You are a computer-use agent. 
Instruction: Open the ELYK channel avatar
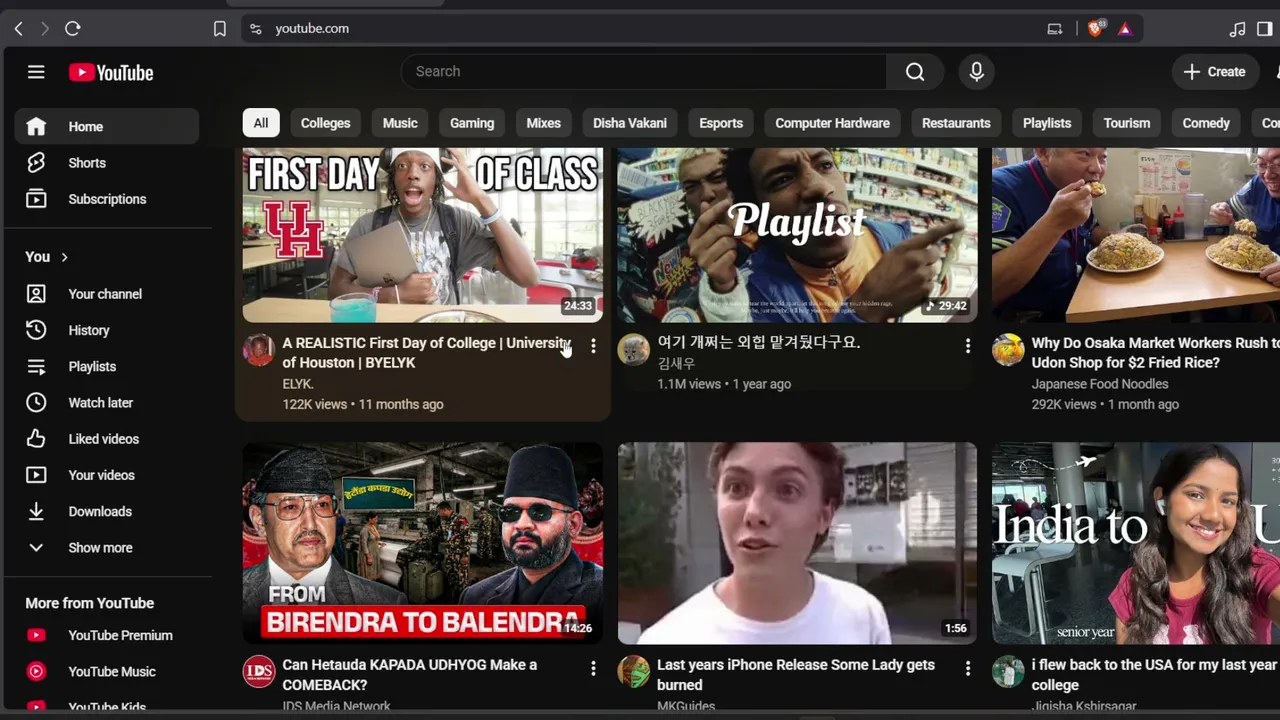tap(259, 350)
